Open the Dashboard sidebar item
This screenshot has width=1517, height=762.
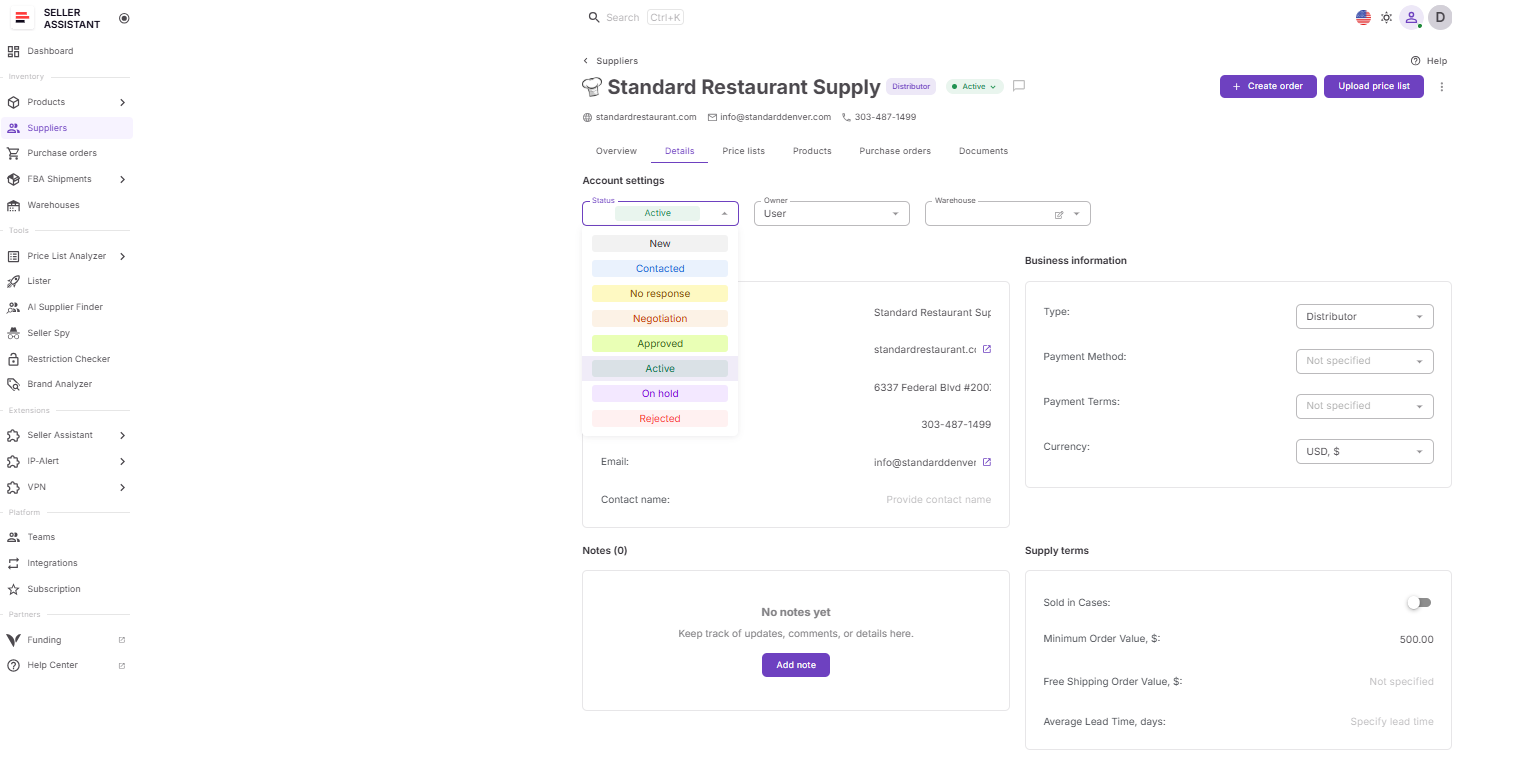click(66, 51)
